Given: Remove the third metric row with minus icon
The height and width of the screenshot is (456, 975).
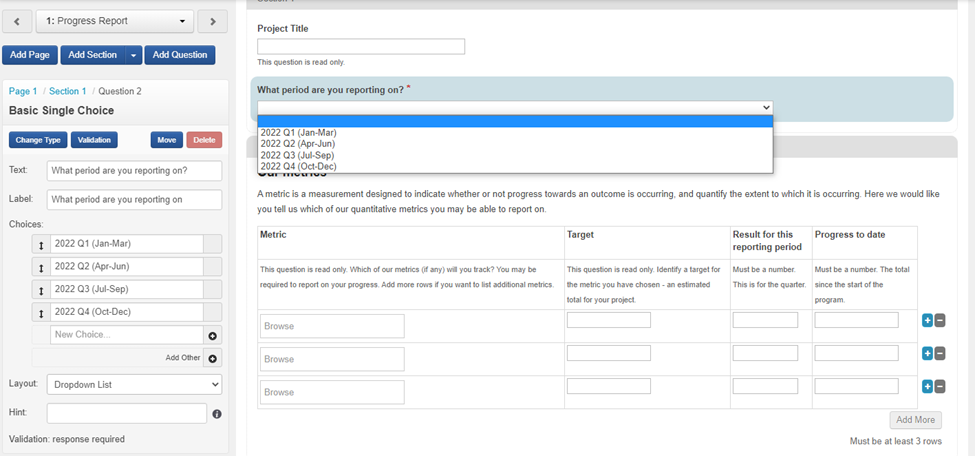Looking at the screenshot, I should point(940,386).
